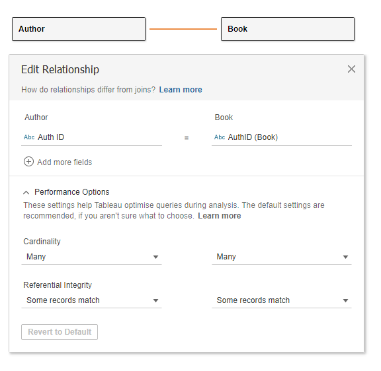Open Book Referential Integrity dropdown
The image size is (381, 371).
pyautogui.click(x=282, y=300)
